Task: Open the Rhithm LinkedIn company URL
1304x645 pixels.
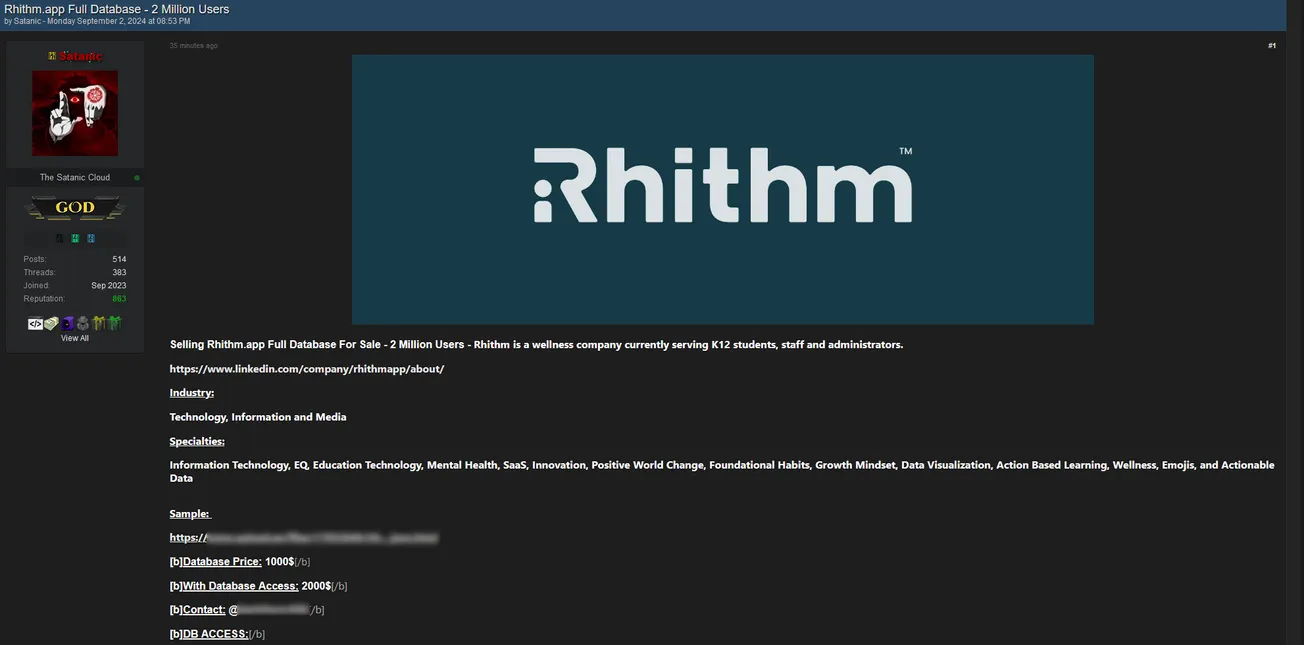Action: point(307,369)
